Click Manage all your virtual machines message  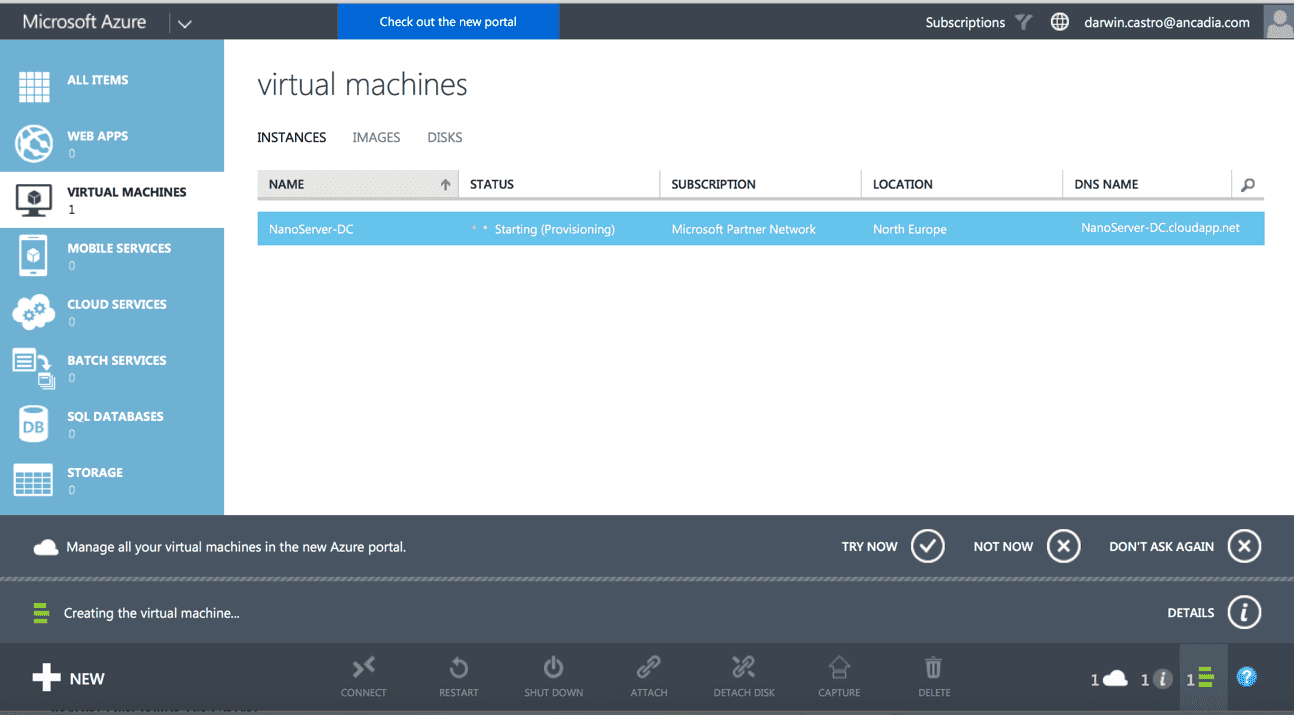pos(236,547)
